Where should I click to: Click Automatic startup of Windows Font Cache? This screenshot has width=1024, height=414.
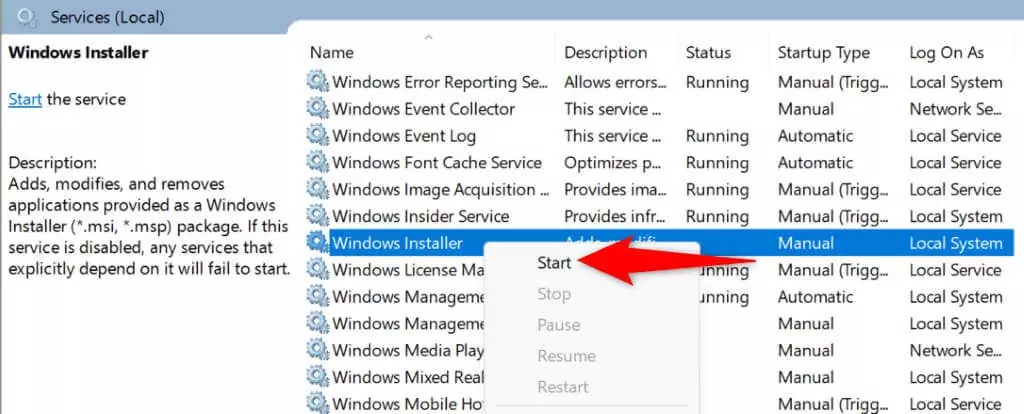pyautogui.click(x=815, y=163)
